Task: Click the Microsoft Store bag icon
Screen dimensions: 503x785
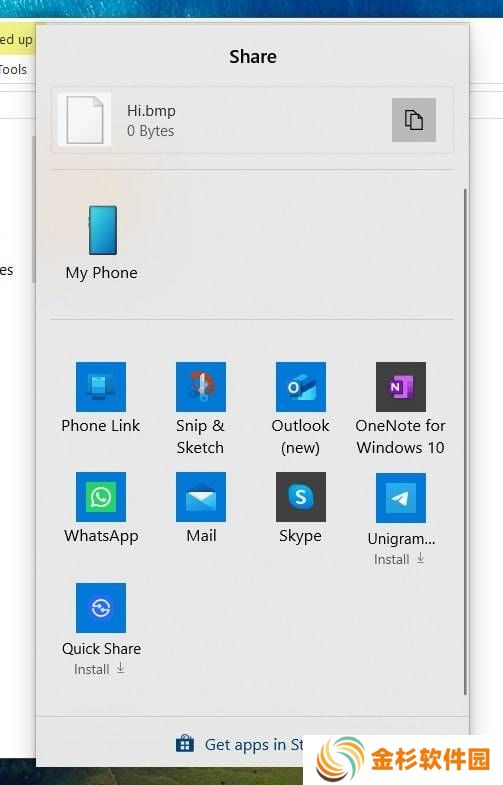Action: coord(185,744)
